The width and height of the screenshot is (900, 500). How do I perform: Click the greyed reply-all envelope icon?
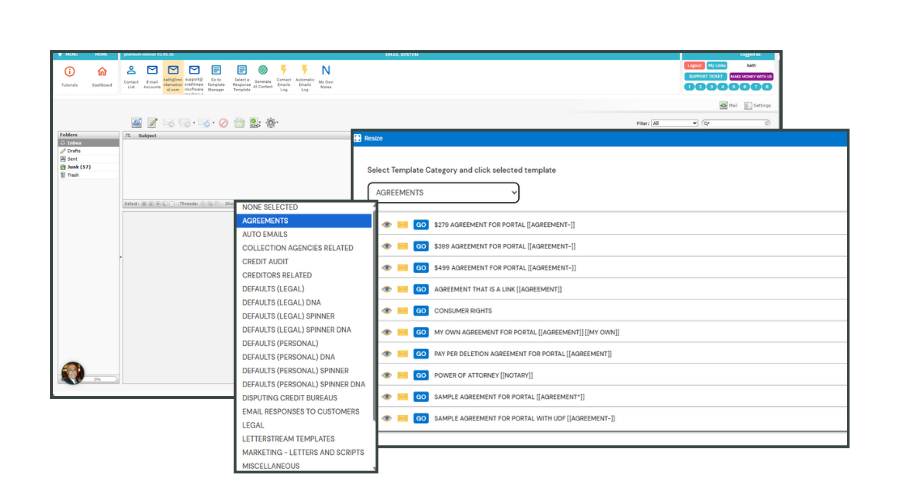click(184, 123)
